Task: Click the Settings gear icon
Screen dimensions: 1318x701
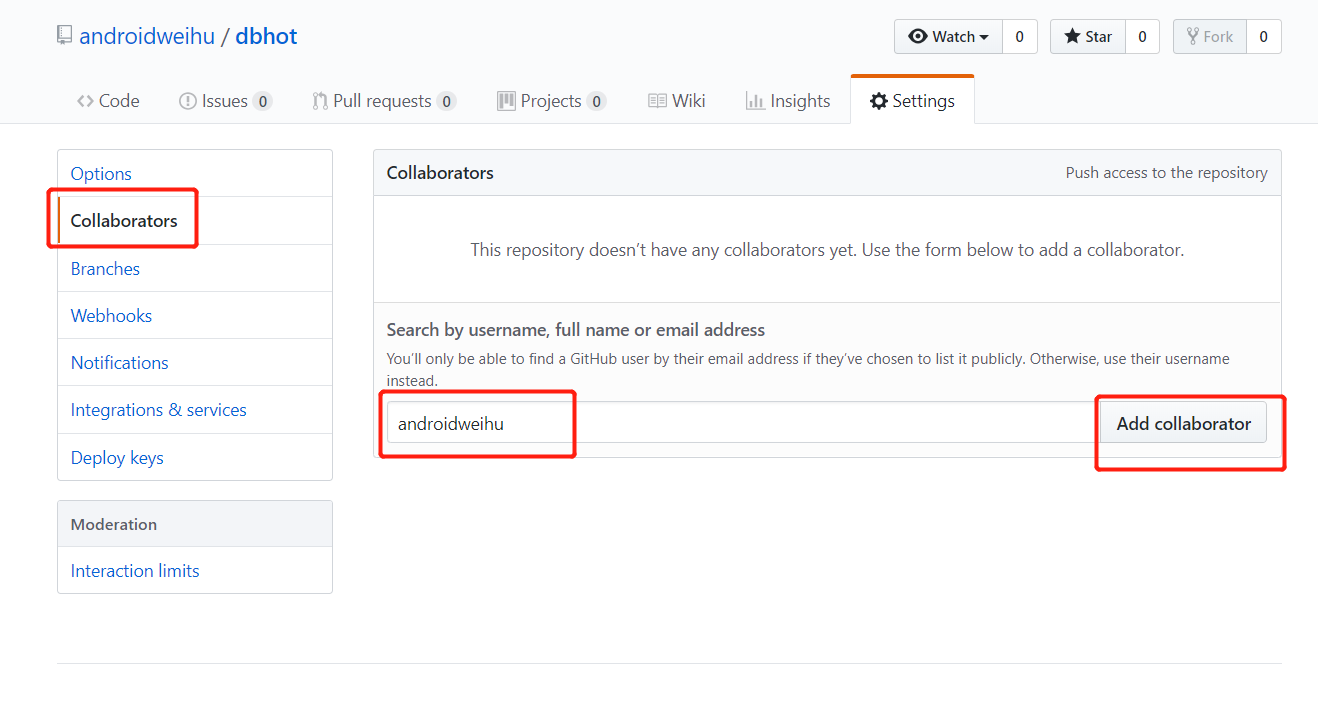Action: click(x=879, y=101)
